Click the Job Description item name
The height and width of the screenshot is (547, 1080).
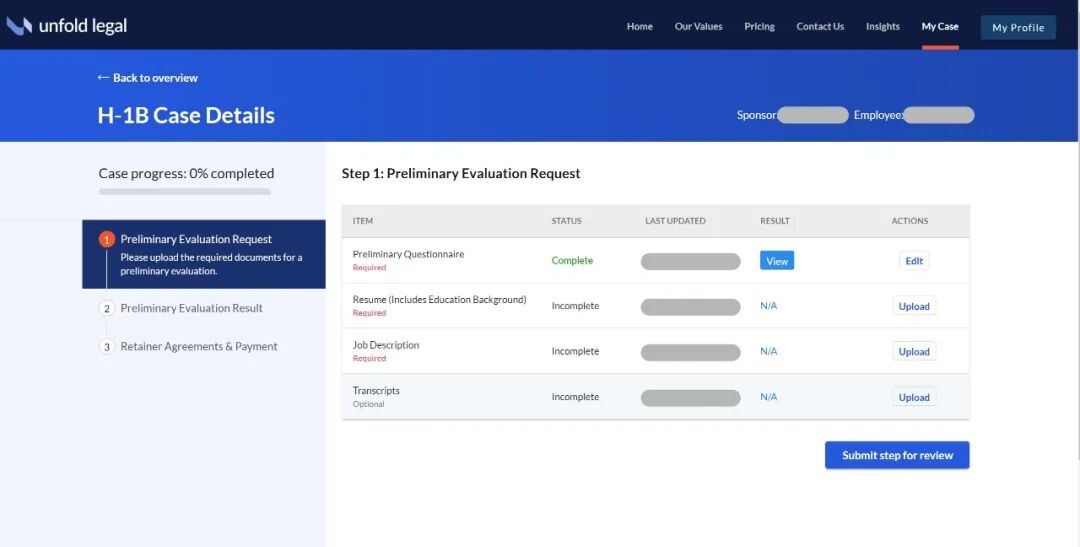(x=386, y=345)
